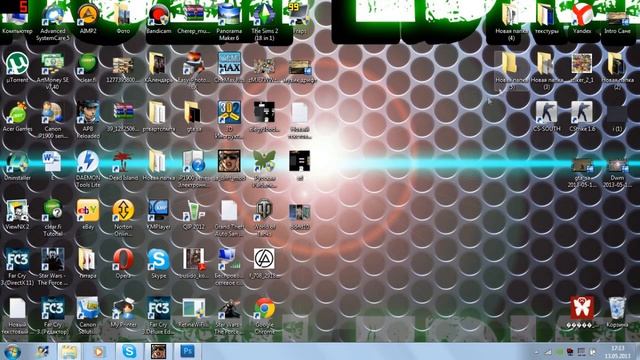Open the CS-SOUTH shortcut

pos(547,117)
